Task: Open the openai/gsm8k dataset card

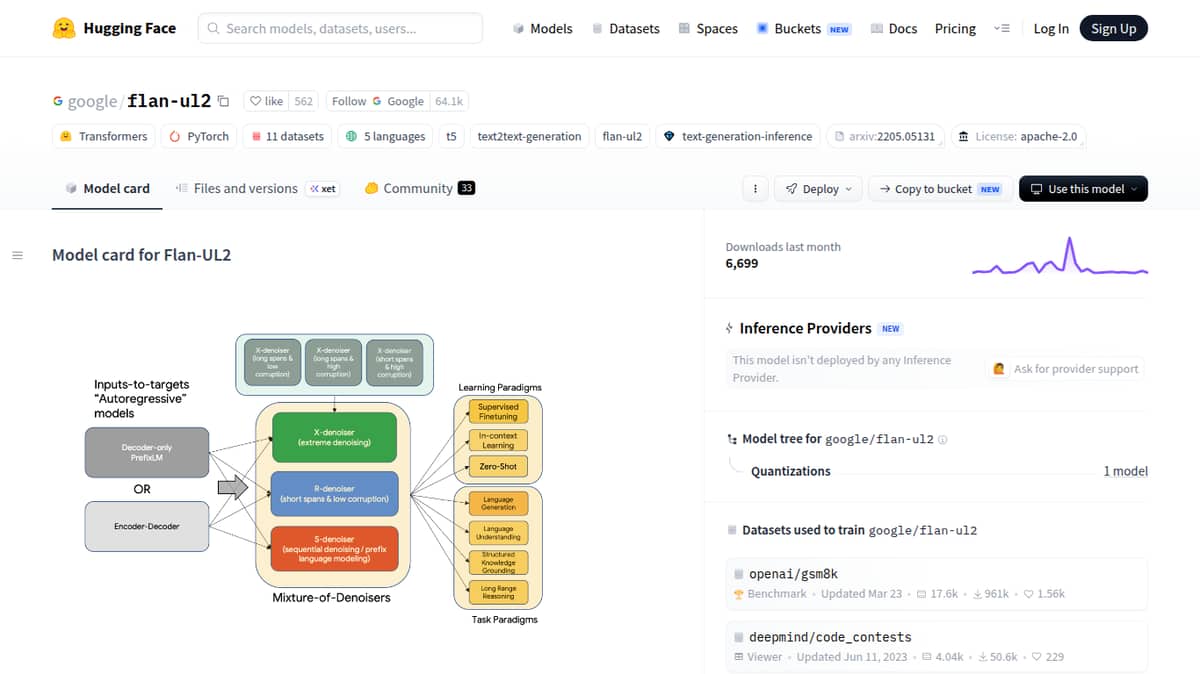Action: coord(937,583)
